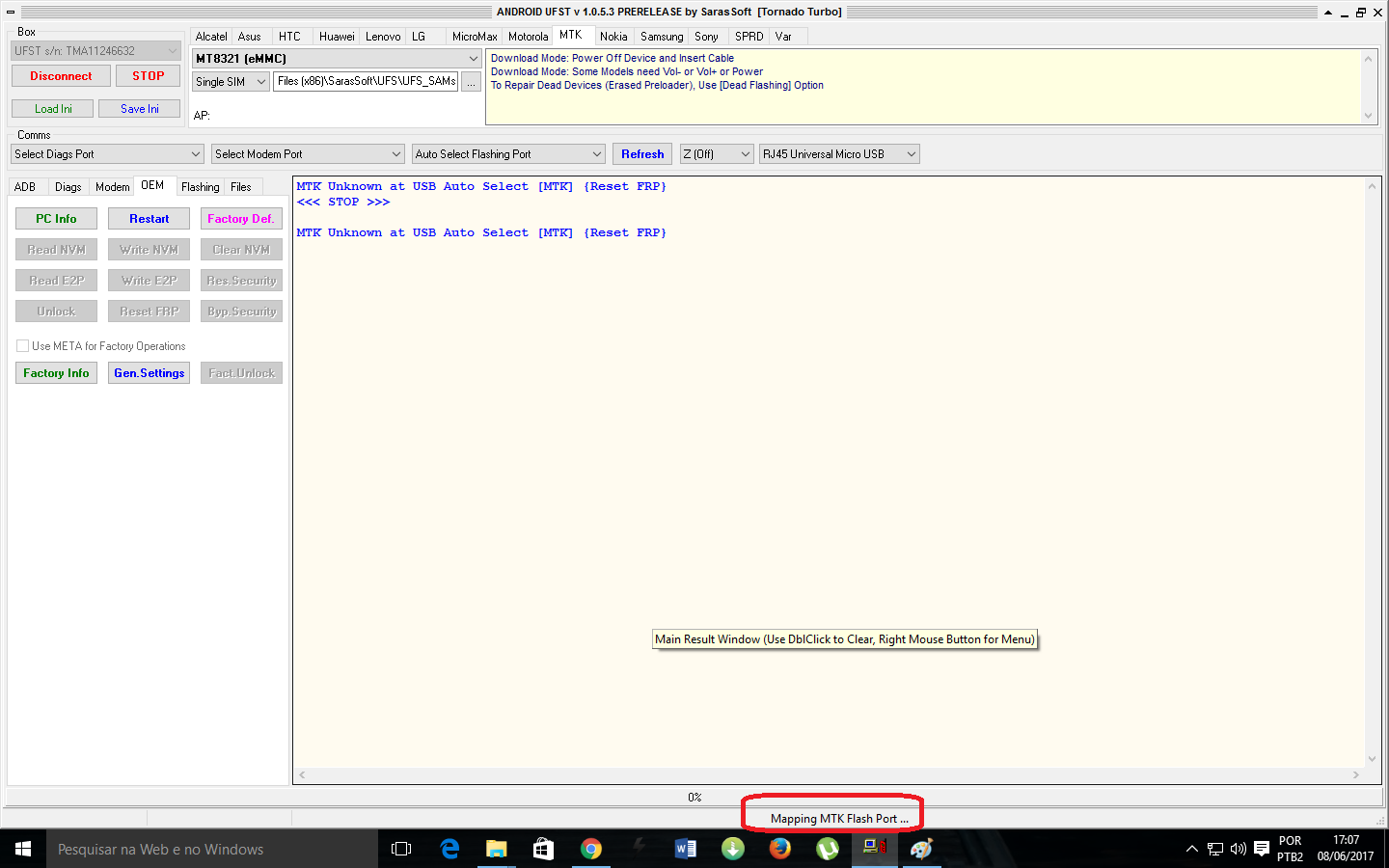Click the PC Info button
The height and width of the screenshot is (868, 1389).
click(x=56, y=219)
